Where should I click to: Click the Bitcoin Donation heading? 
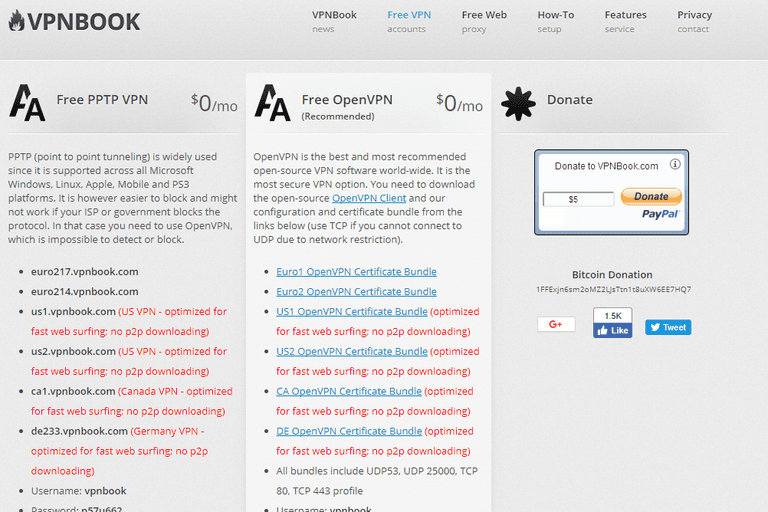pyautogui.click(x=612, y=275)
